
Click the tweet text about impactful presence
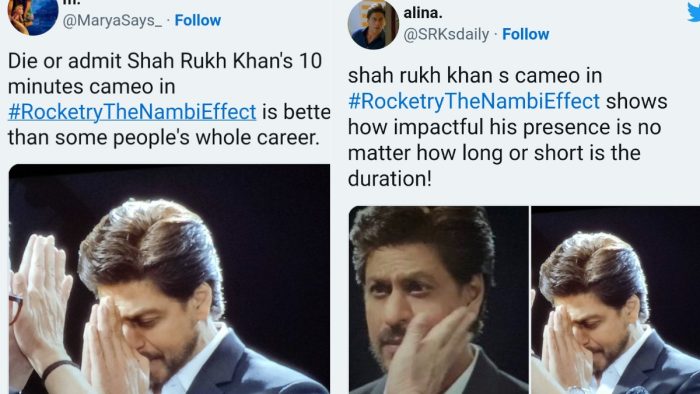click(507, 127)
